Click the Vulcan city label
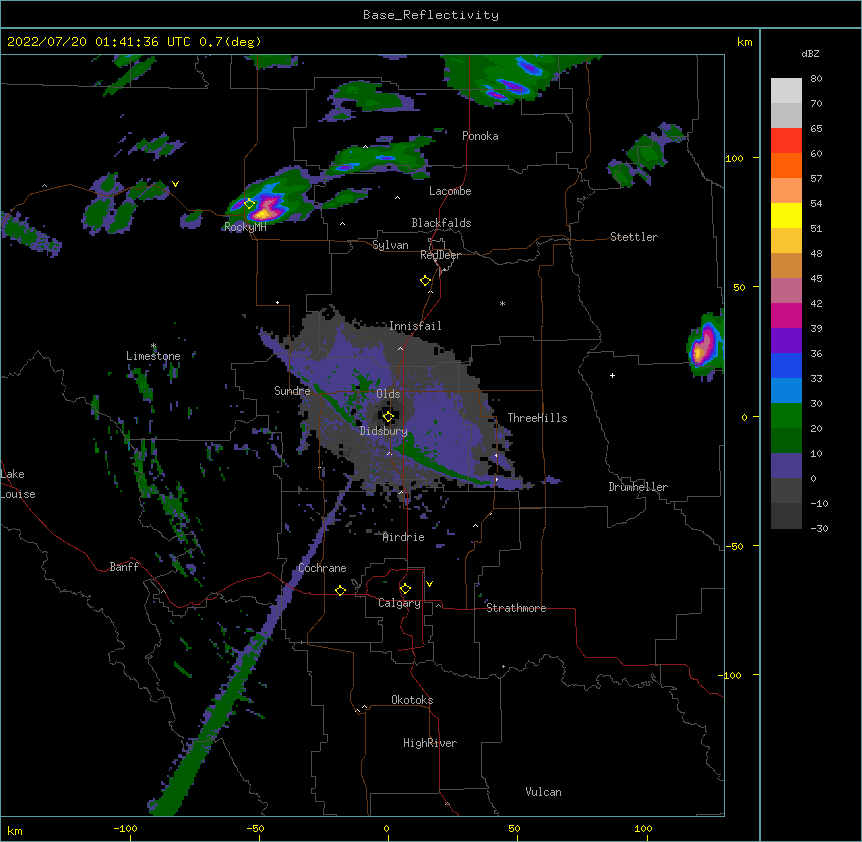The image size is (862, 842). click(x=543, y=792)
